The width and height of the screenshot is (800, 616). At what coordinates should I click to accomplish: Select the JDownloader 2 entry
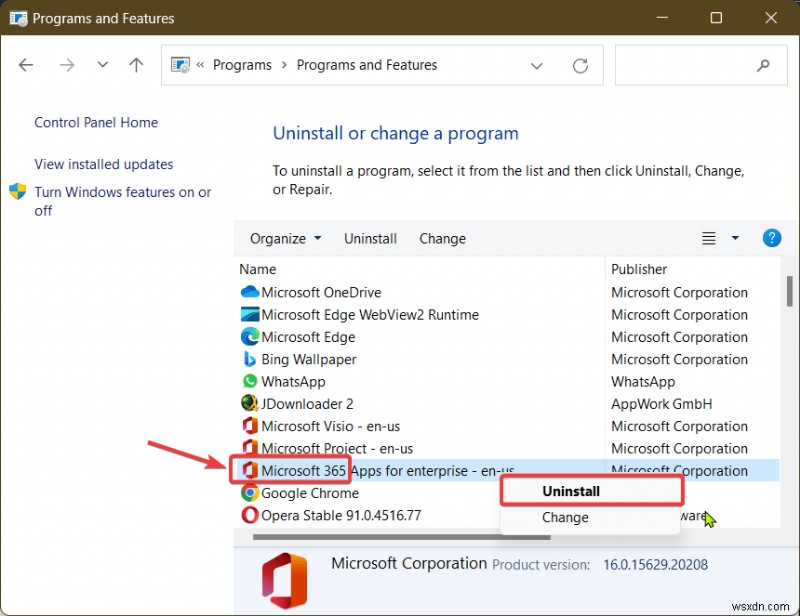click(307, 404)
